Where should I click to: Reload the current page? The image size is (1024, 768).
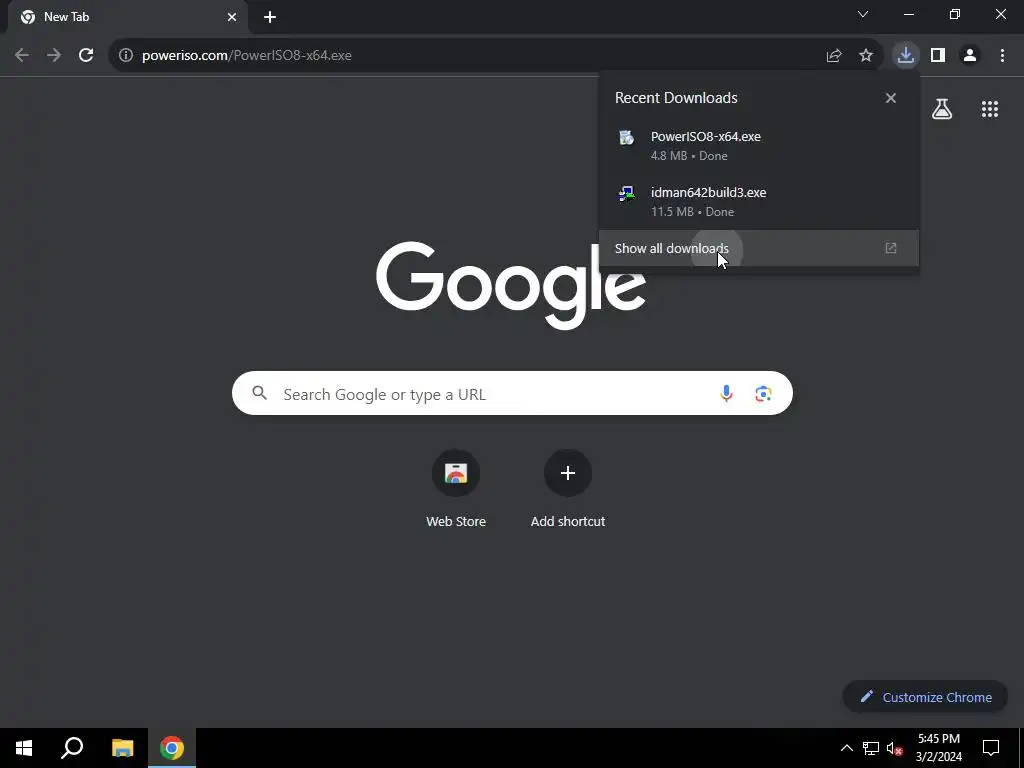tap(86, 56)
